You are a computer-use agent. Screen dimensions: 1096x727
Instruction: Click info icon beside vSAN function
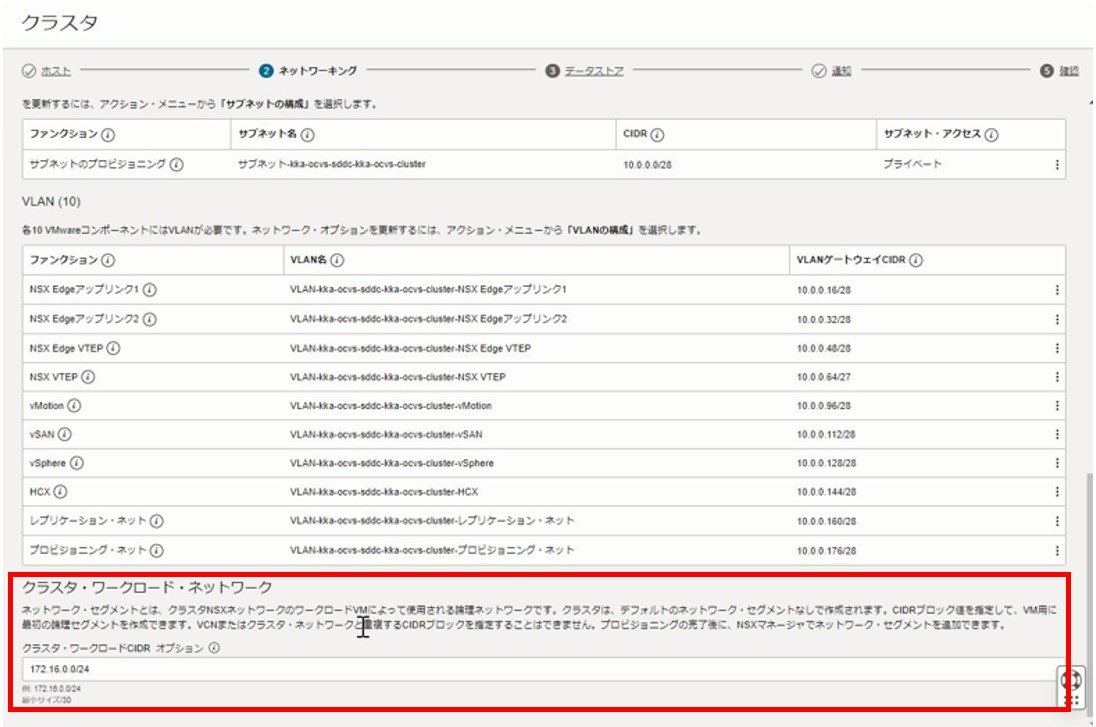click(65, 435)
